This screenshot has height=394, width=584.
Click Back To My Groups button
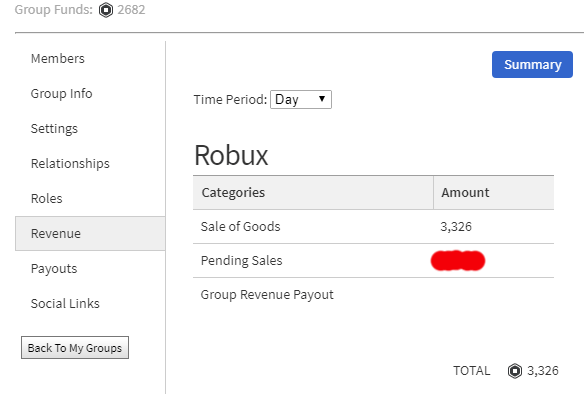(x=75, y=348)
